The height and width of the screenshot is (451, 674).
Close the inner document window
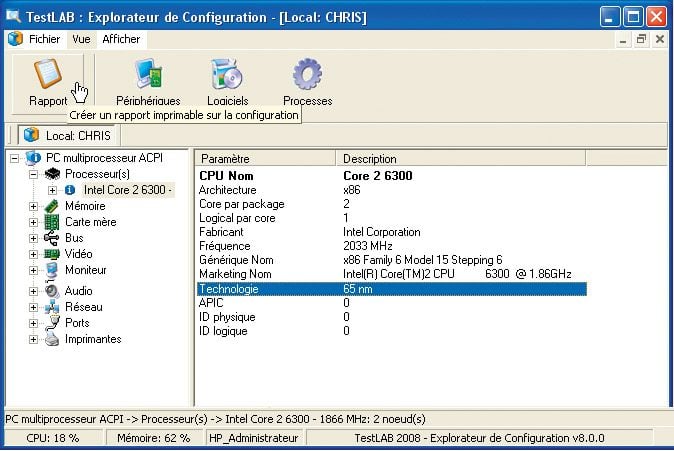(x=660, y=39)
